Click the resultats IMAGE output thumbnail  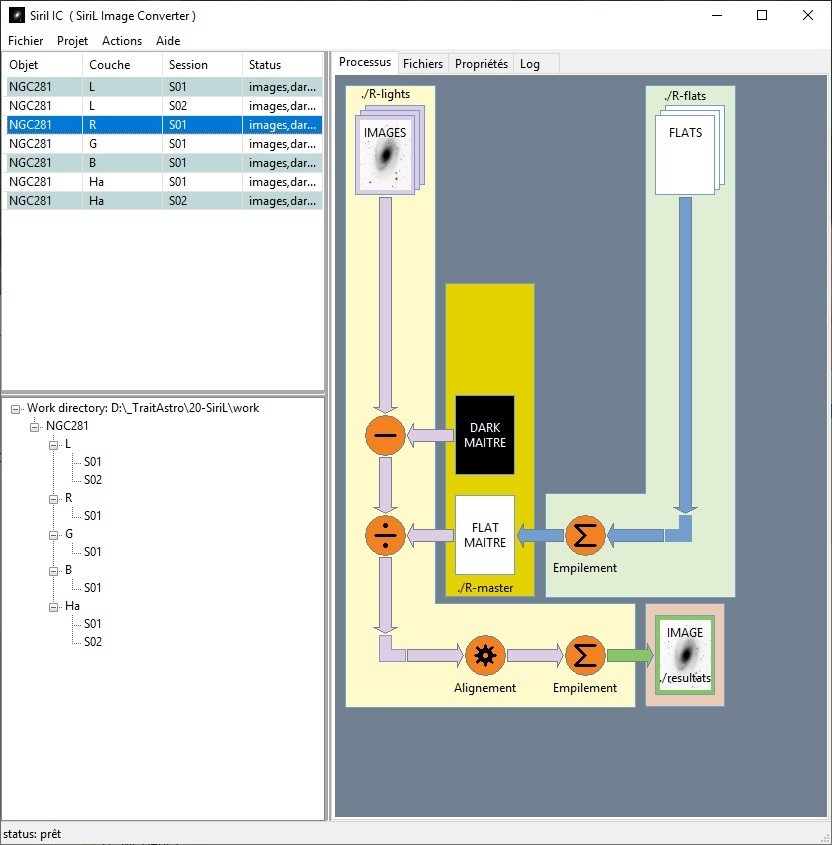[x=685, y=655]
